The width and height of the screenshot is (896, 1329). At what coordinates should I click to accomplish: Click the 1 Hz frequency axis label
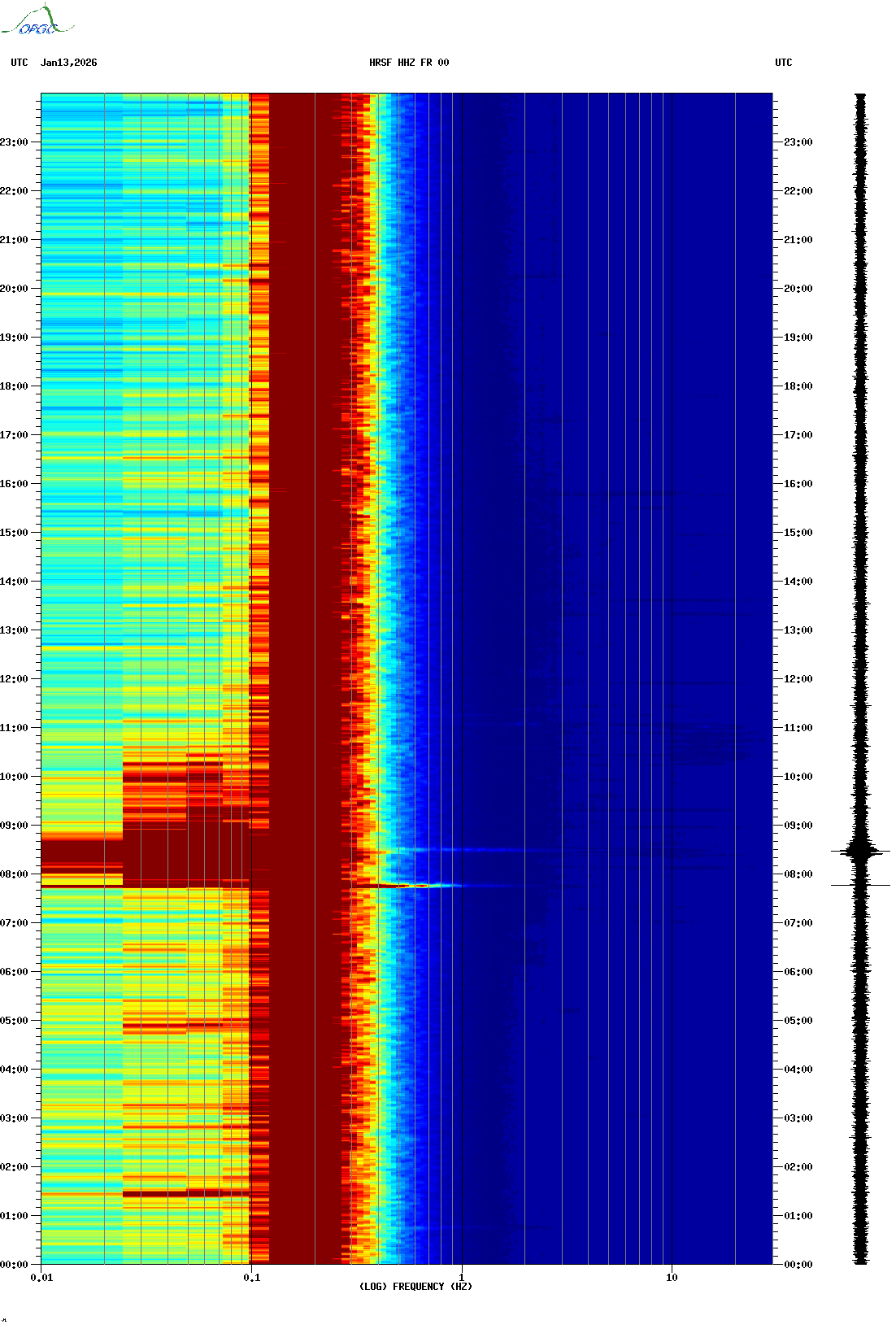[462, 1278]
